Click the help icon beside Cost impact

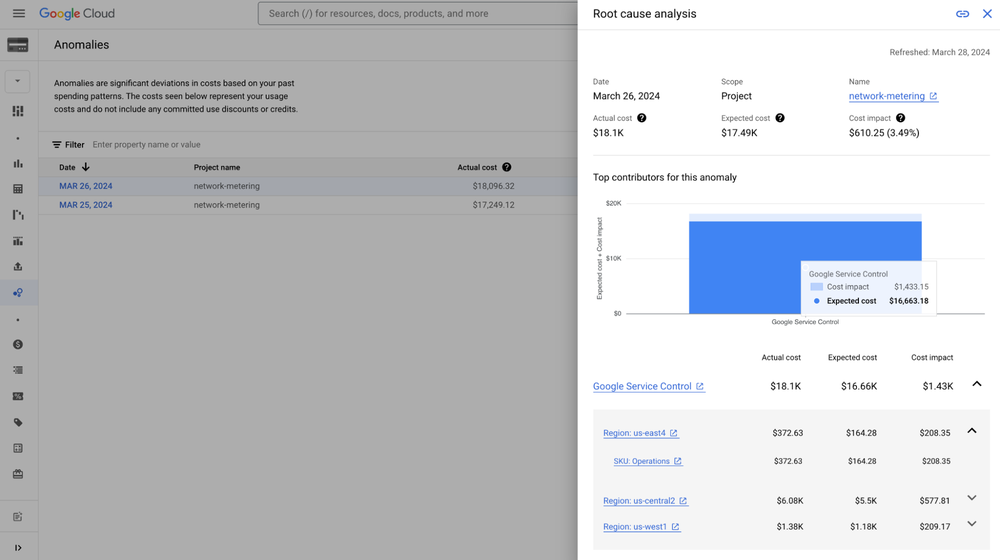[x=901, y=118]
